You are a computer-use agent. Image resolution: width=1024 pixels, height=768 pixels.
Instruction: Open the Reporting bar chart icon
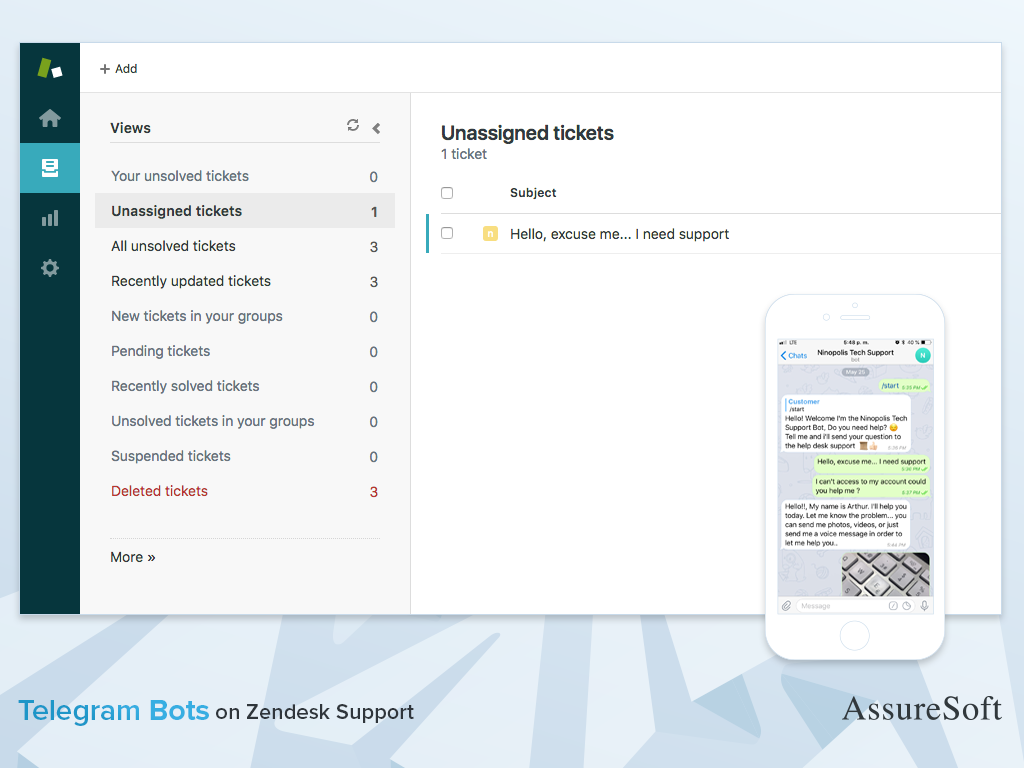(x=50, y=218)
